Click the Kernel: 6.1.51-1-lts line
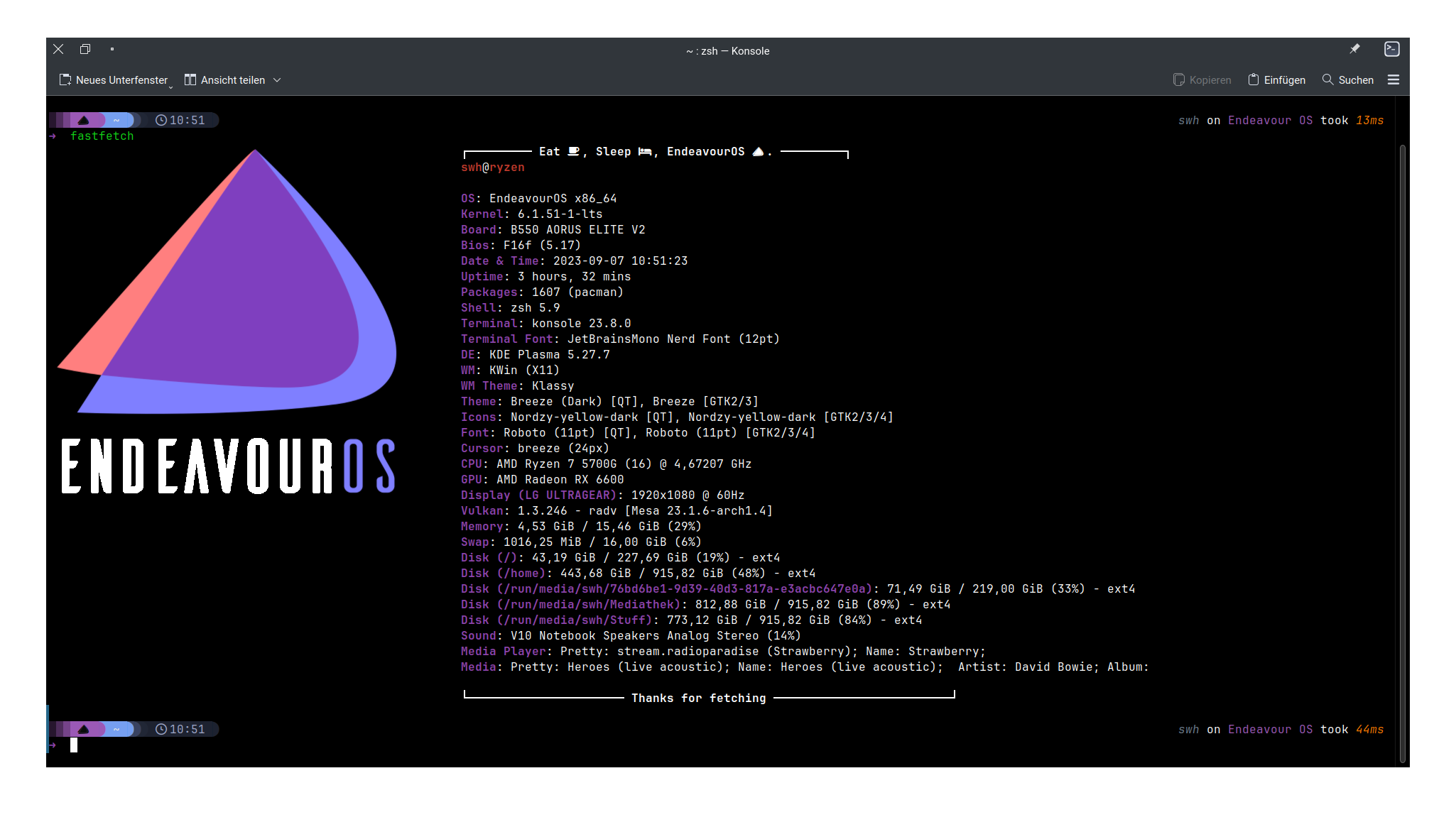The width and height of the screenshot is (1456, 822). pos(532,214)
